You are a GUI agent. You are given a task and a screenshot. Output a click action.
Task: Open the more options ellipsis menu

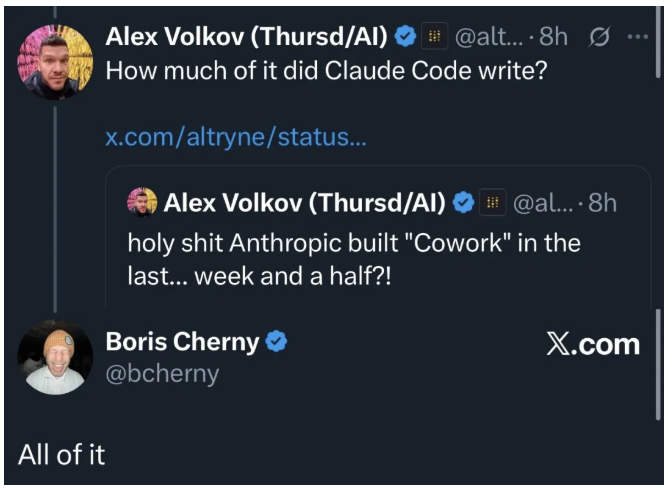(637, 37)
